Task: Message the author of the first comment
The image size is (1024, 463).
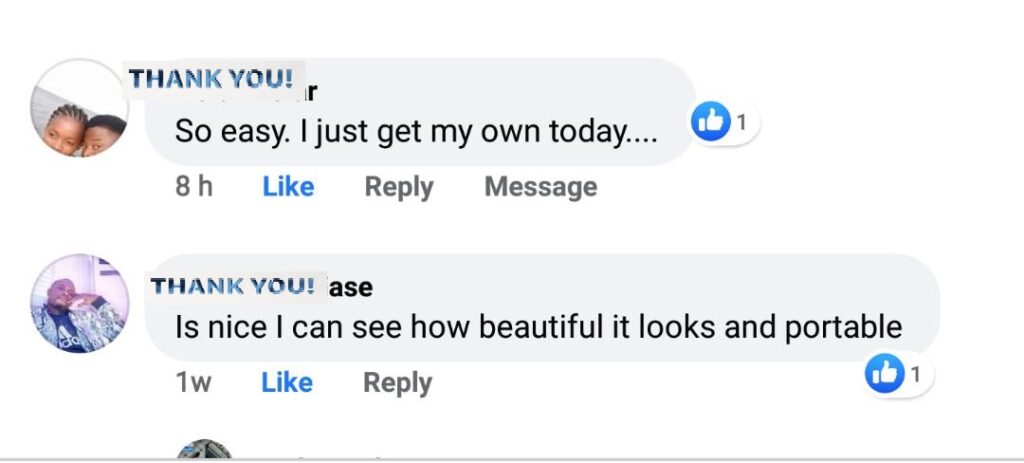Action: pyautogui.click(x=540, y=187)
